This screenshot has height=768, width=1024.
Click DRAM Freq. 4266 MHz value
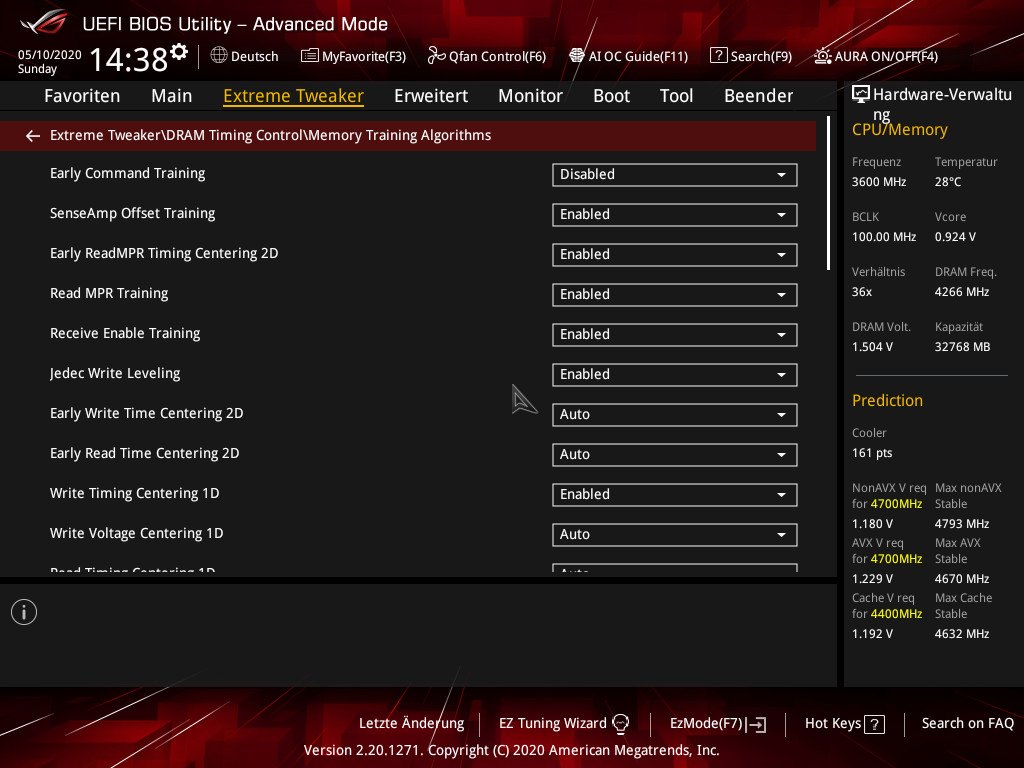click(x=961, y=292)
